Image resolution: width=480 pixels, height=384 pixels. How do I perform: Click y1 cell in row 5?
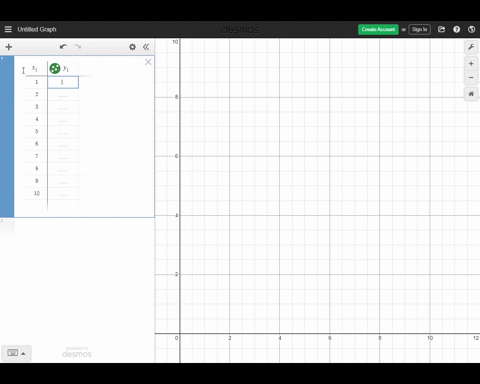click(x=63, y=132)
